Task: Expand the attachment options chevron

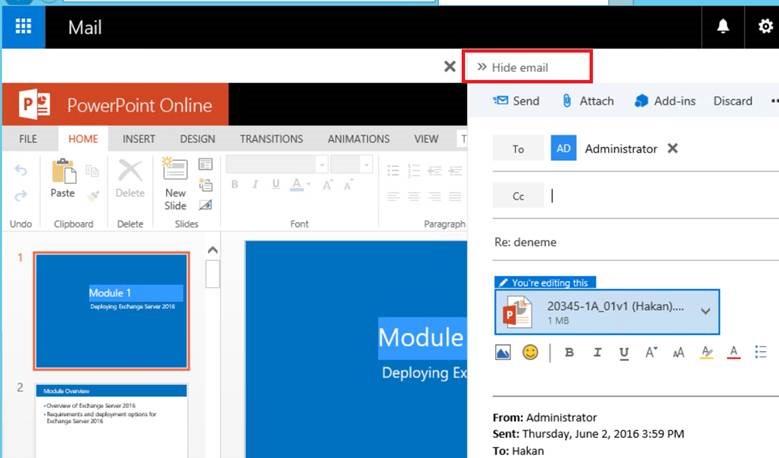Action: pyautogui.click(x=705, y=311)
